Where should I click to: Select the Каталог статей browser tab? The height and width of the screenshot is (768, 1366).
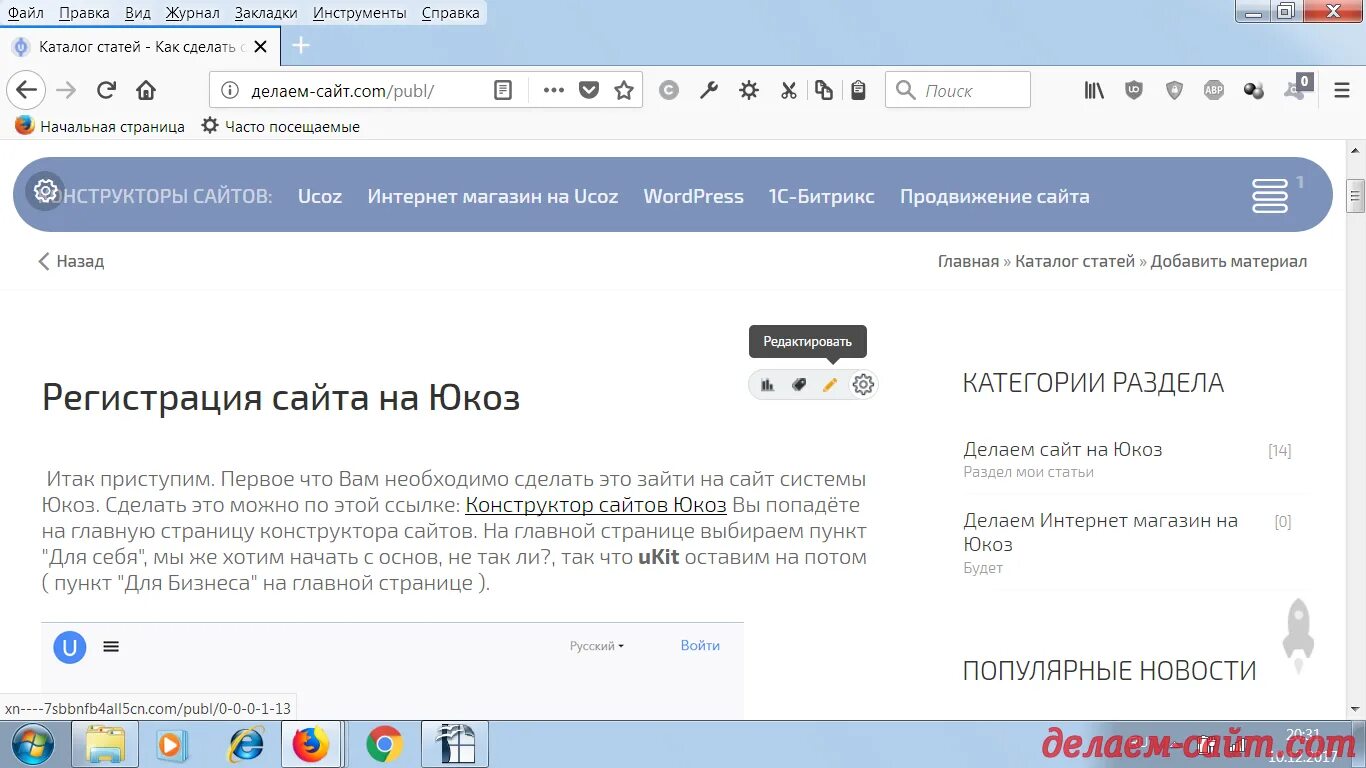[140, 47]
